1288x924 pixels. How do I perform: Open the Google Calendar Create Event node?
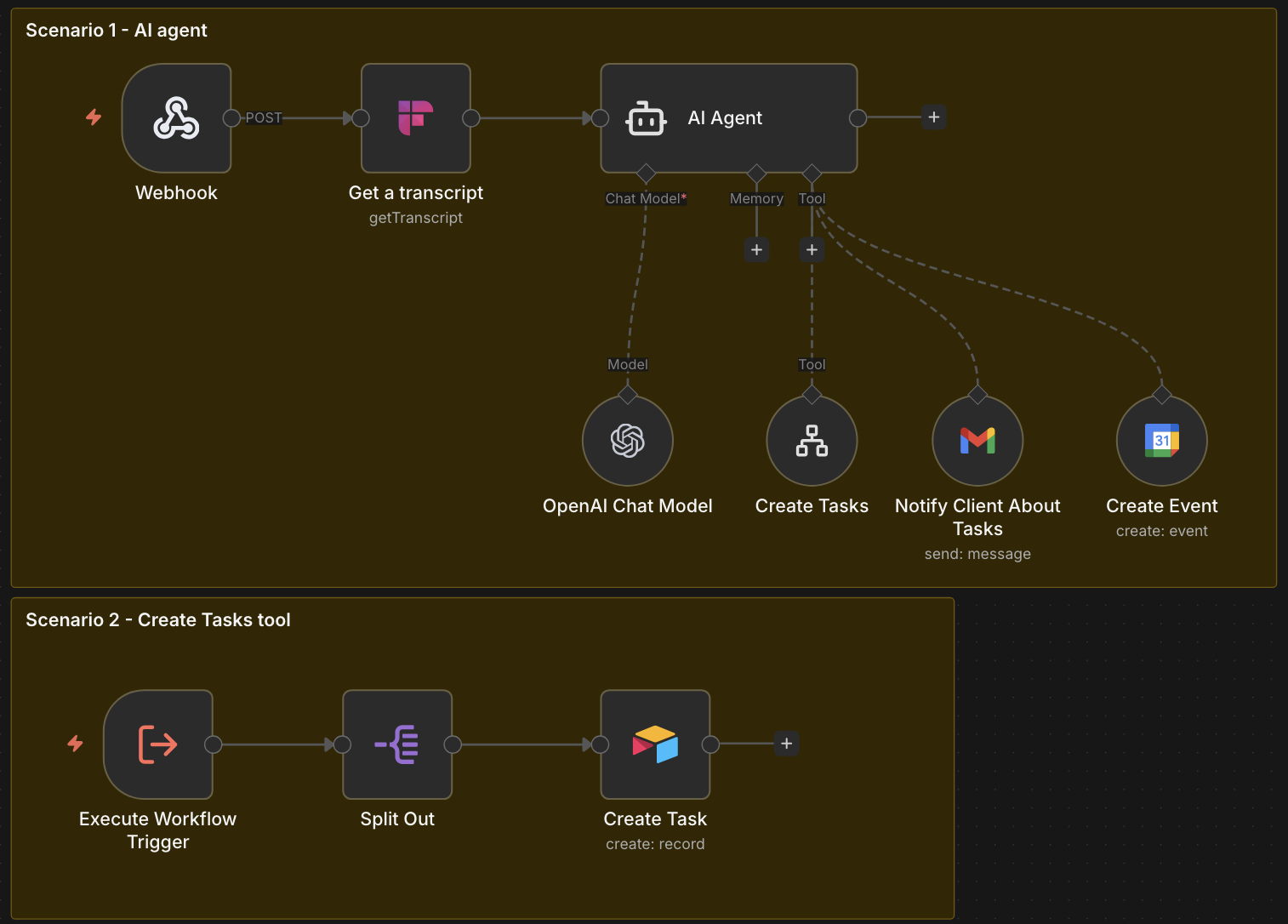click(1162, 441)
